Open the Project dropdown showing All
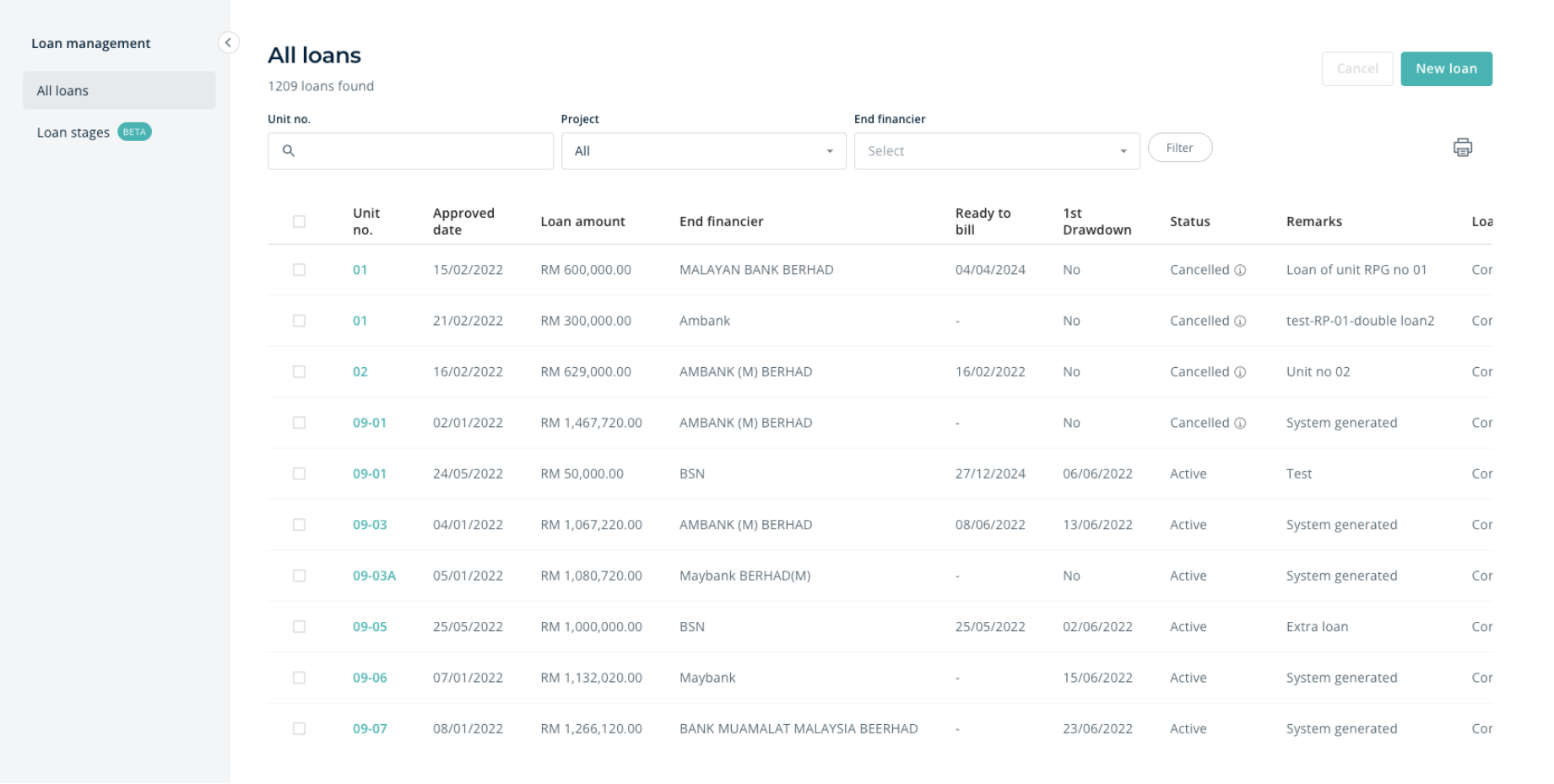This screenshot has width=1554, height=784. [x=704, y=151]
